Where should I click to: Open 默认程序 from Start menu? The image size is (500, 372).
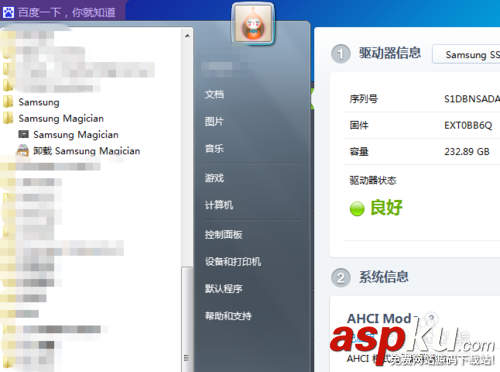tap(224, 289)
